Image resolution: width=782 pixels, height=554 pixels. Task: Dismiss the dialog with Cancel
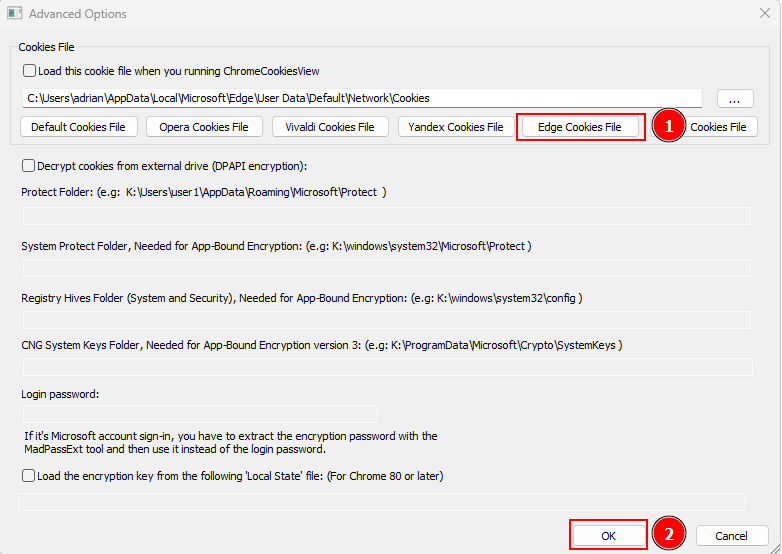click(732, 535)
